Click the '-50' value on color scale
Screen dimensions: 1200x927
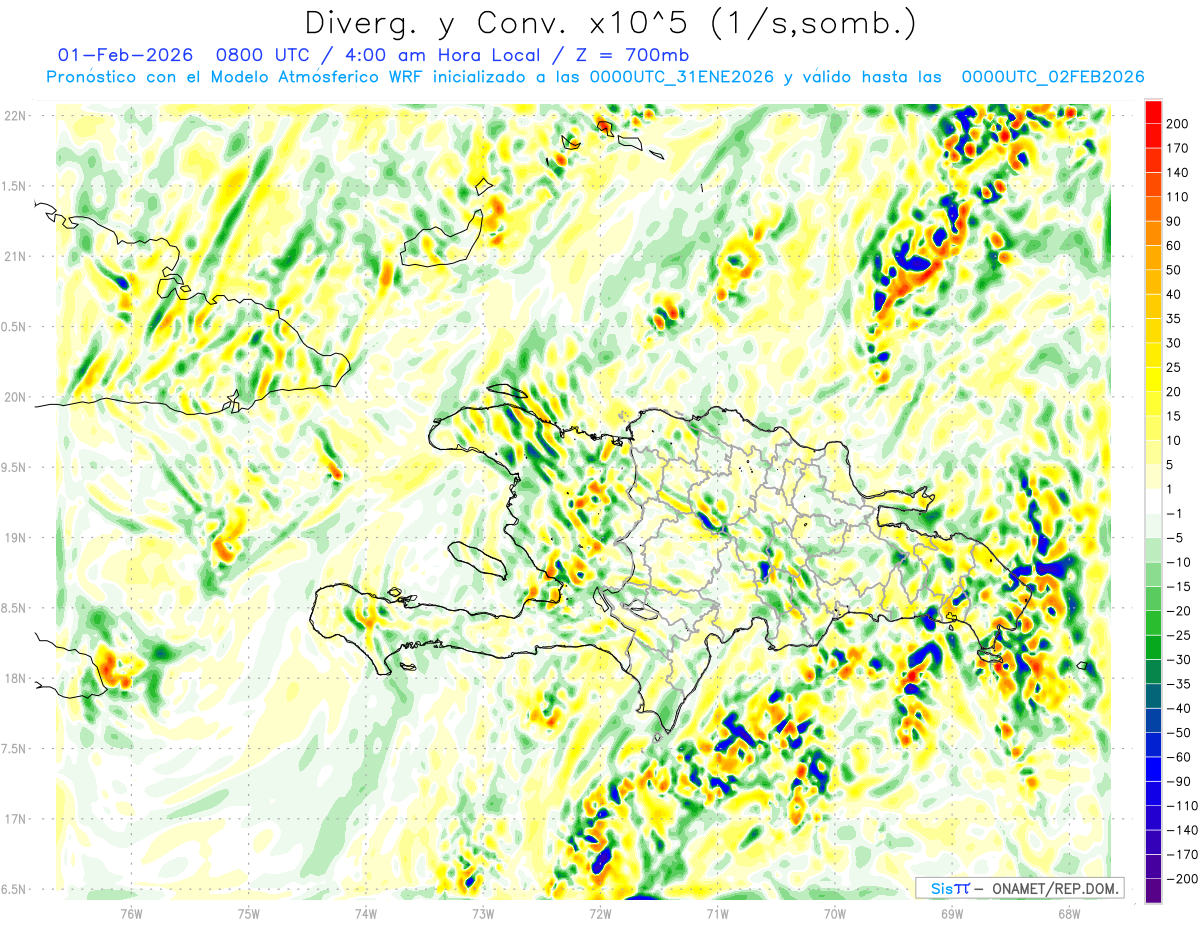[1178, 732]
